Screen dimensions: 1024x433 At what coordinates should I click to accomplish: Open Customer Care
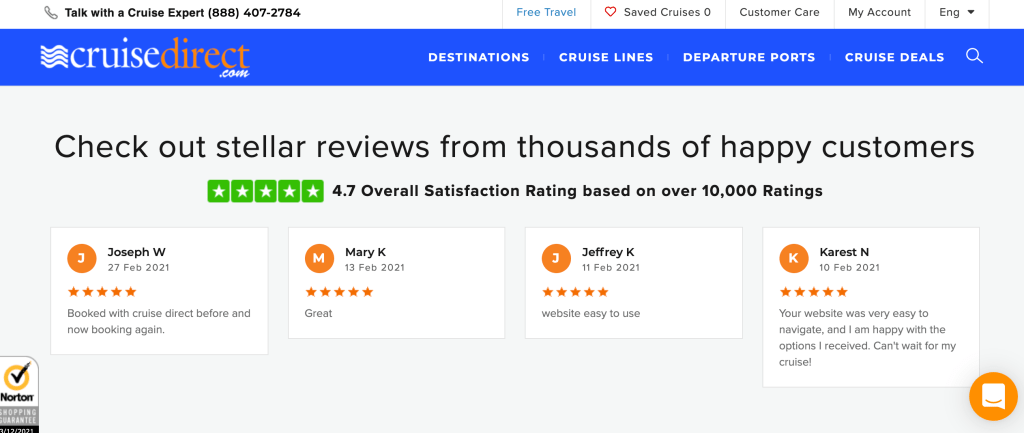(x=779, y=12)
